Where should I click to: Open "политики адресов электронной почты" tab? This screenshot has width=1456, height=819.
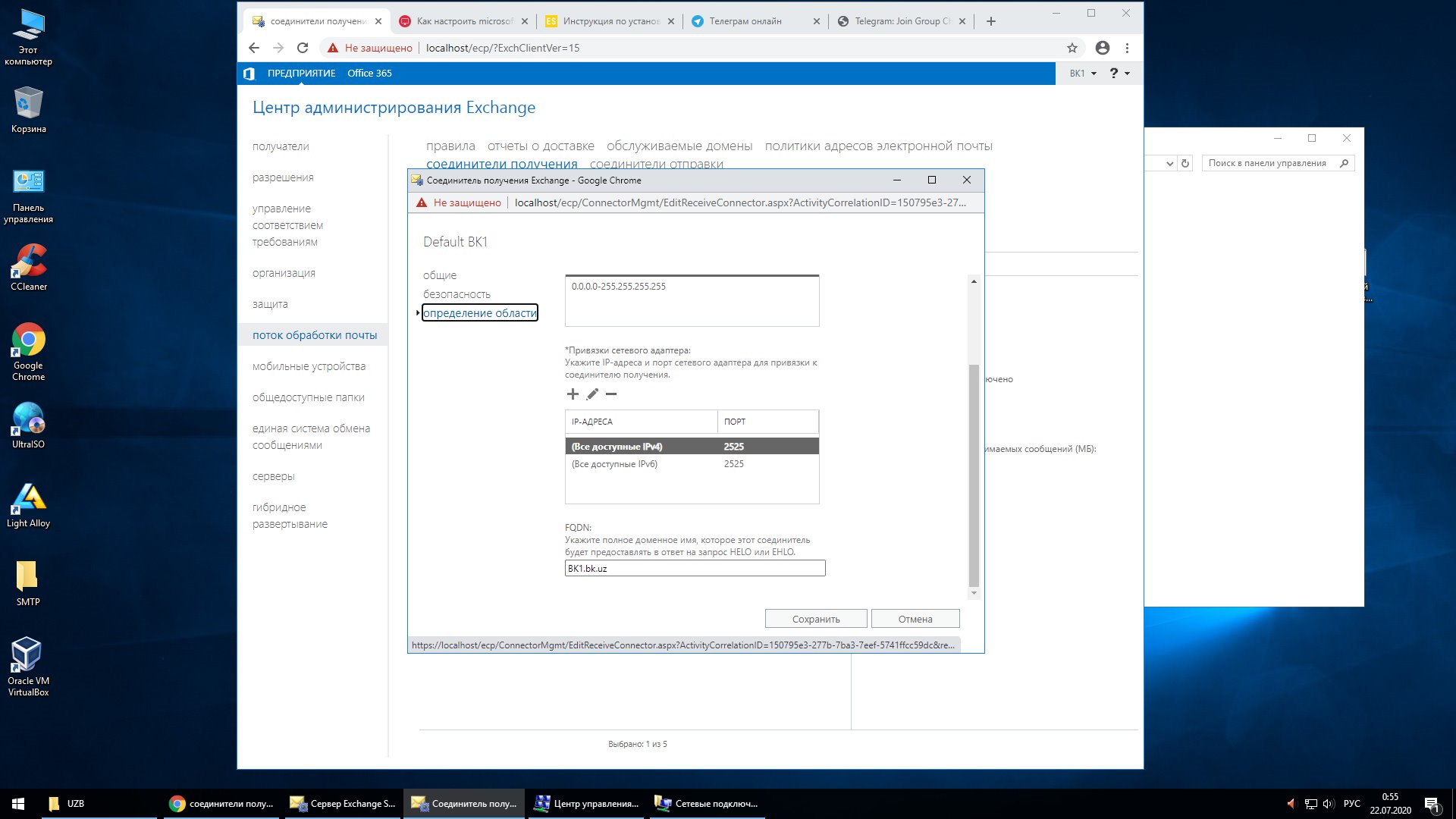click(878, 146)
